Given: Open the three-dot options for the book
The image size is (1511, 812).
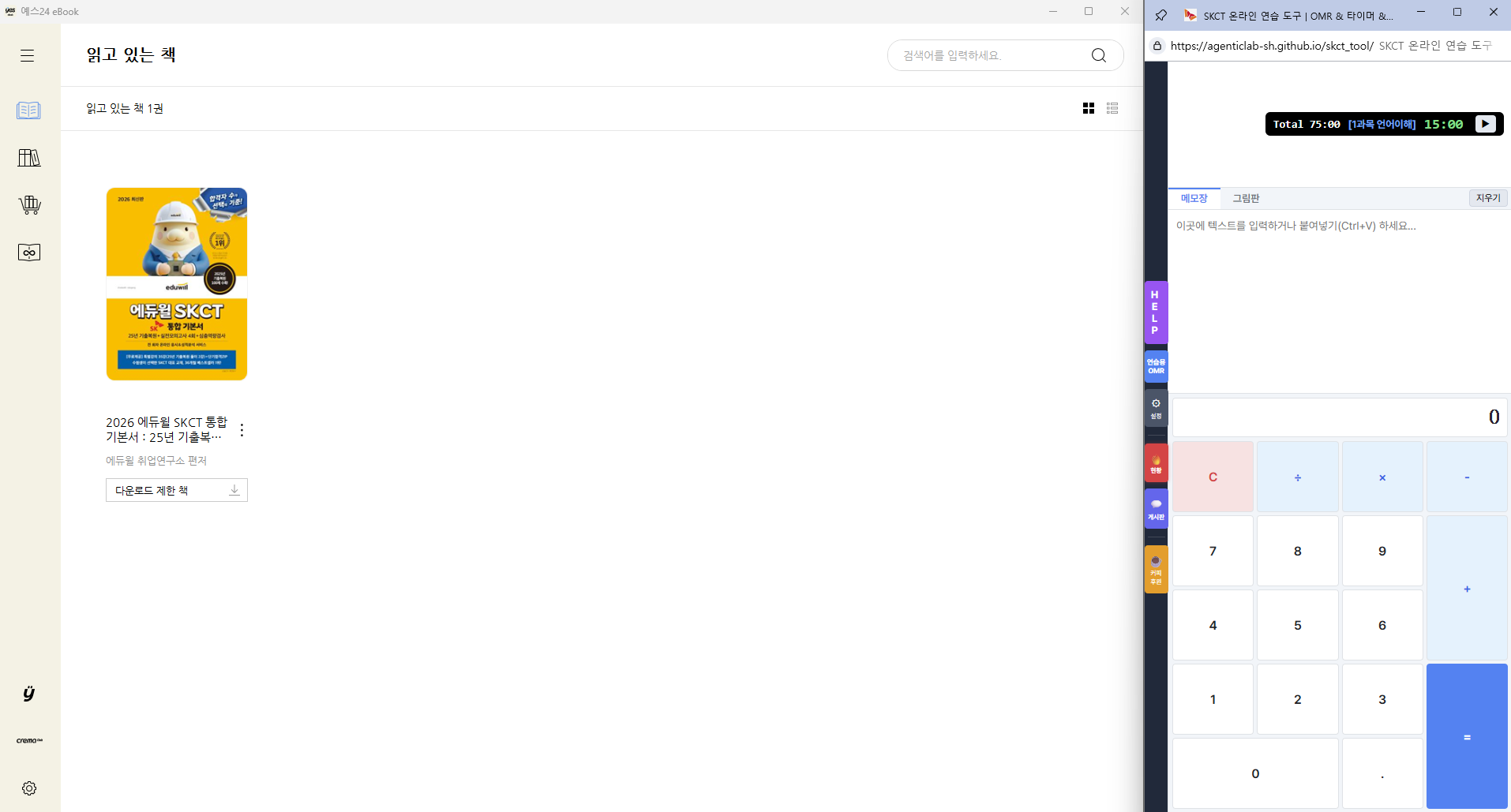Looking at the screenshot, I should tap(242, 430).
